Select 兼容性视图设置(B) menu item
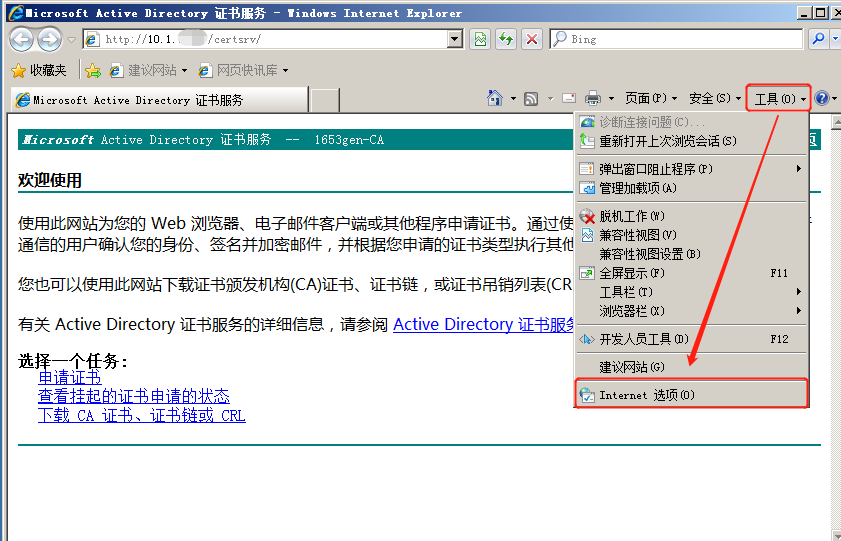Viewport: 841px width, 541px height. 691,254
